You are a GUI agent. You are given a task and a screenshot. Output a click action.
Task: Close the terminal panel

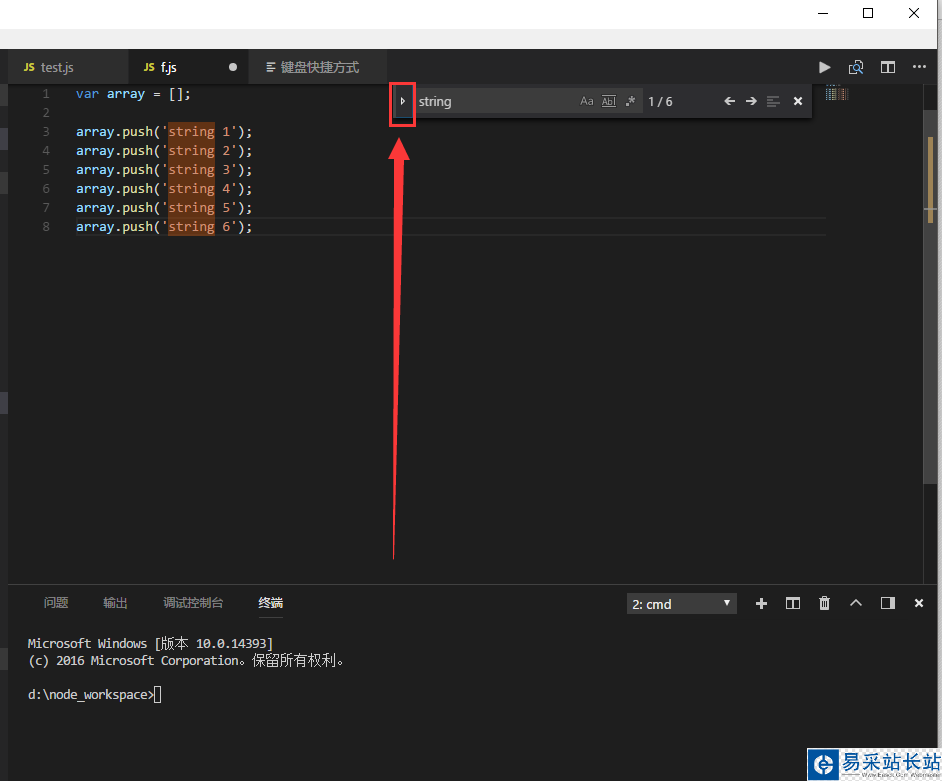tap(919, 603)
